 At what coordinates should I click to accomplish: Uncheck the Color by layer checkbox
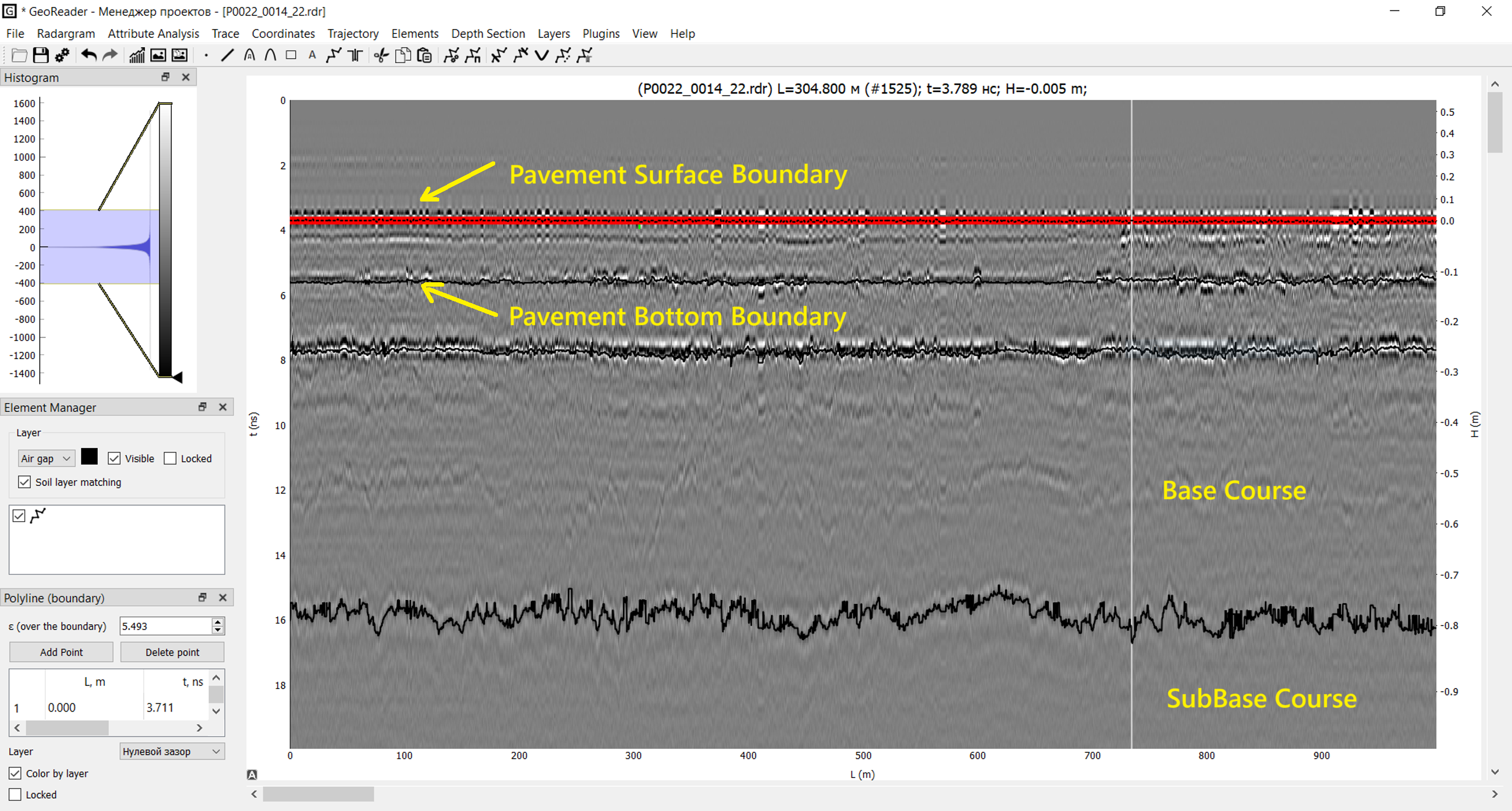click(x=15, y=774)
